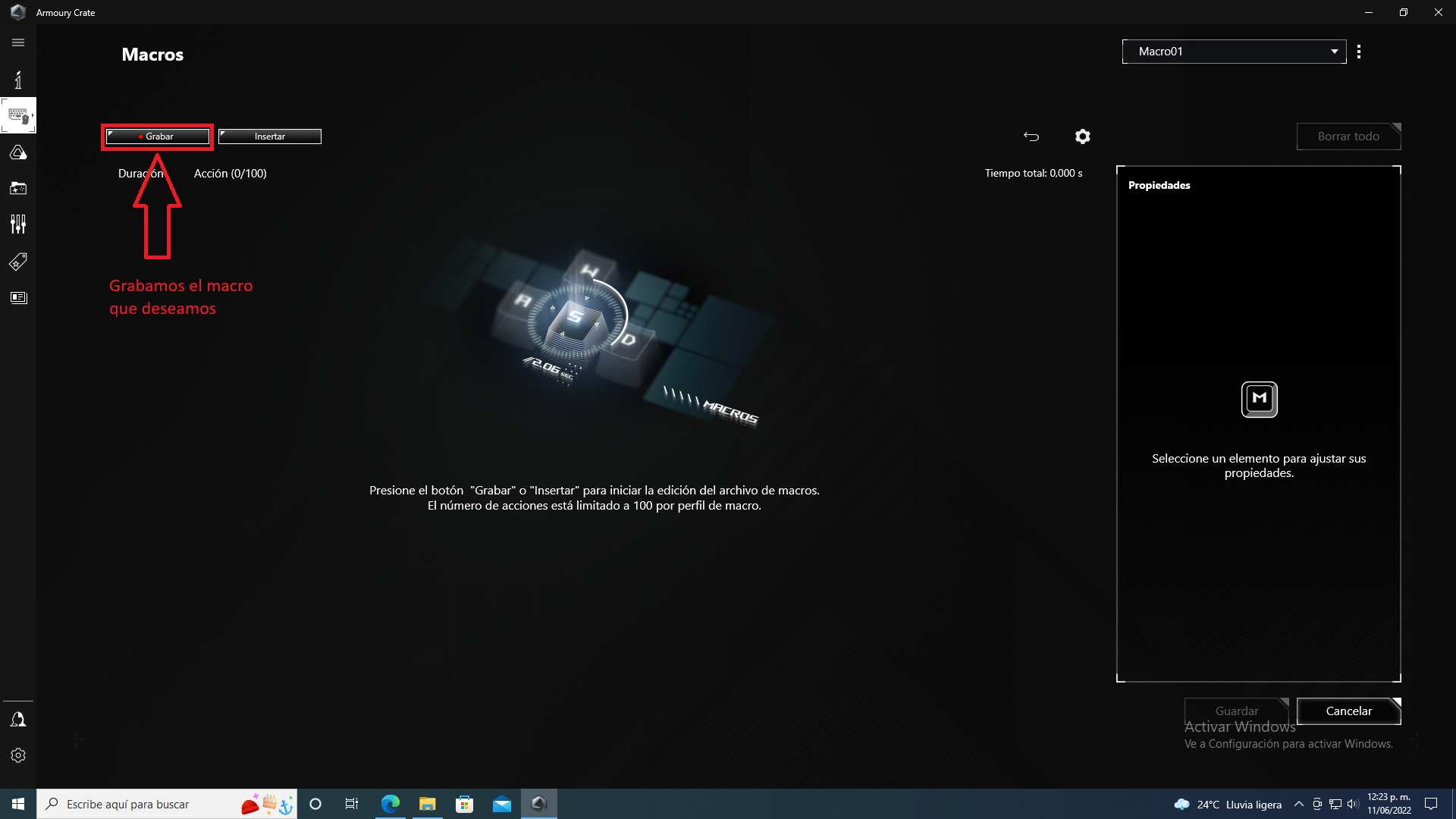The width and height of the screenshot is (1456, 819).
Task: Click the Borrar todo button
Action: click(x=1348, y=136)
